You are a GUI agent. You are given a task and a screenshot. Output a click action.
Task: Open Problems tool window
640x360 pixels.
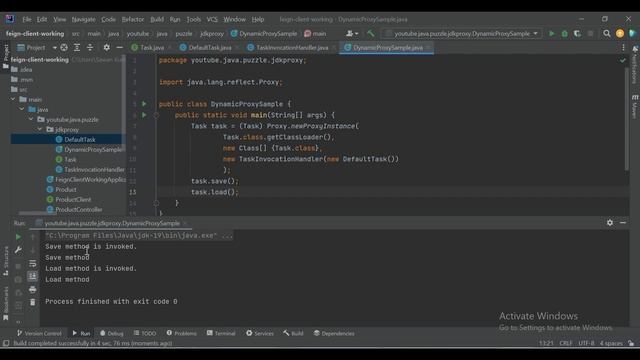coord(181,333)
